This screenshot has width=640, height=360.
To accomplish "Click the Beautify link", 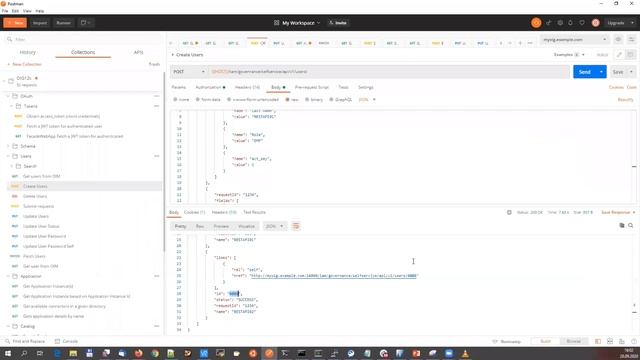I will point(625,100).
